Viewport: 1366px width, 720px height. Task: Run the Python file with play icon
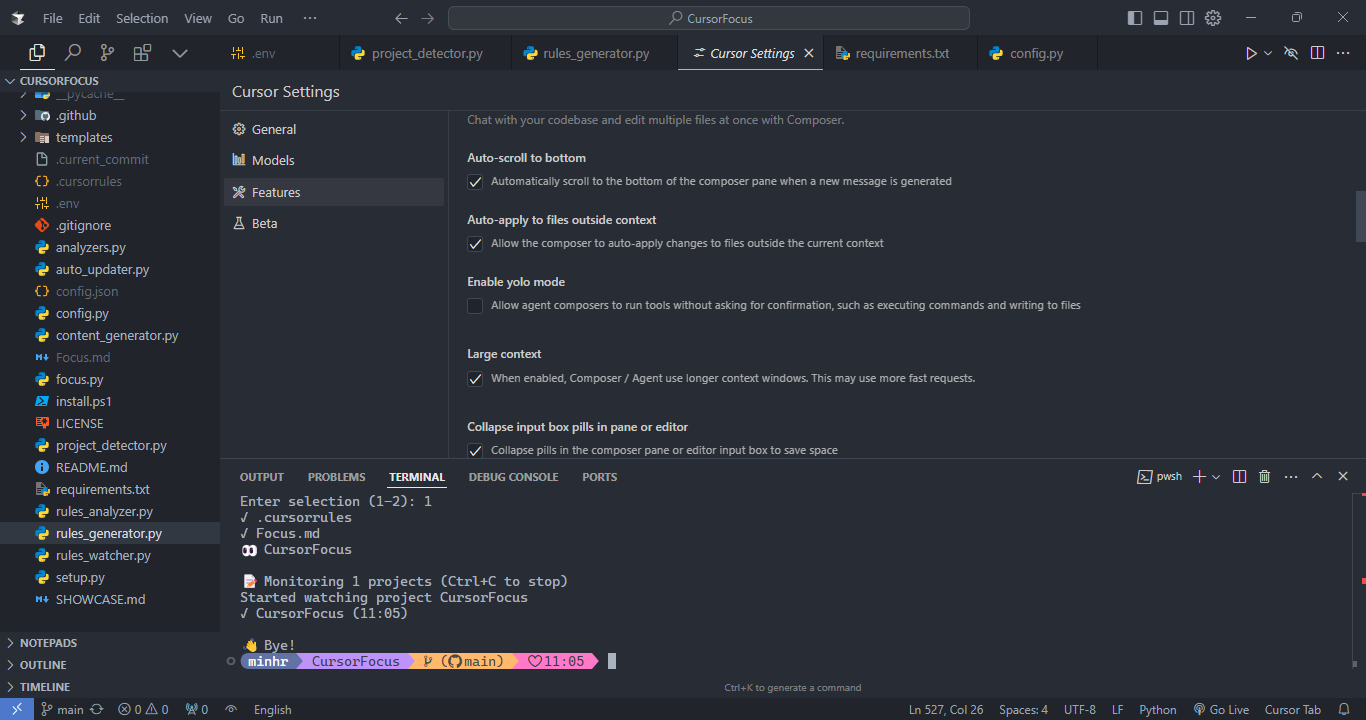(x=1251, y=53)
